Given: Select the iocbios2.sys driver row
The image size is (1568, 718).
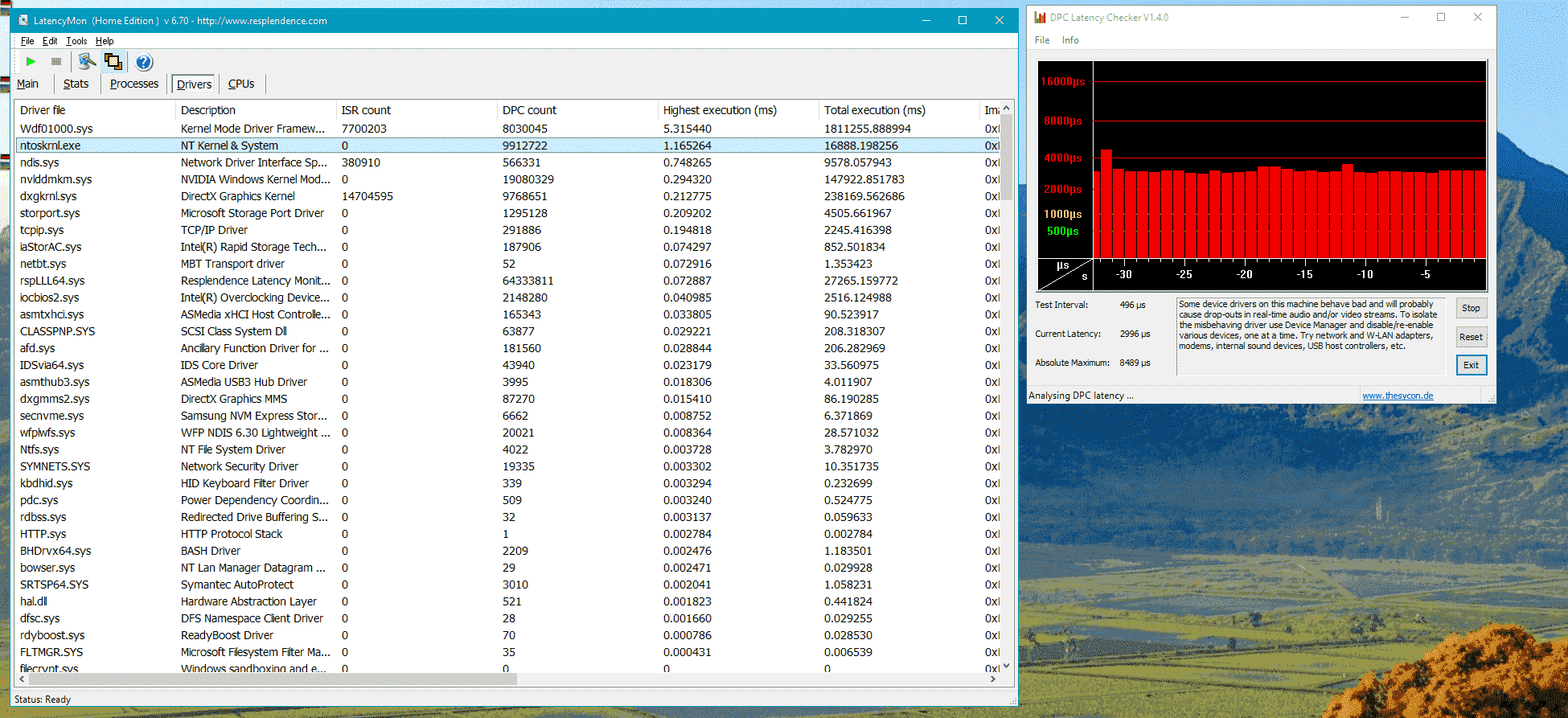Looking at the screenshot, I should (x=507, y=297).
